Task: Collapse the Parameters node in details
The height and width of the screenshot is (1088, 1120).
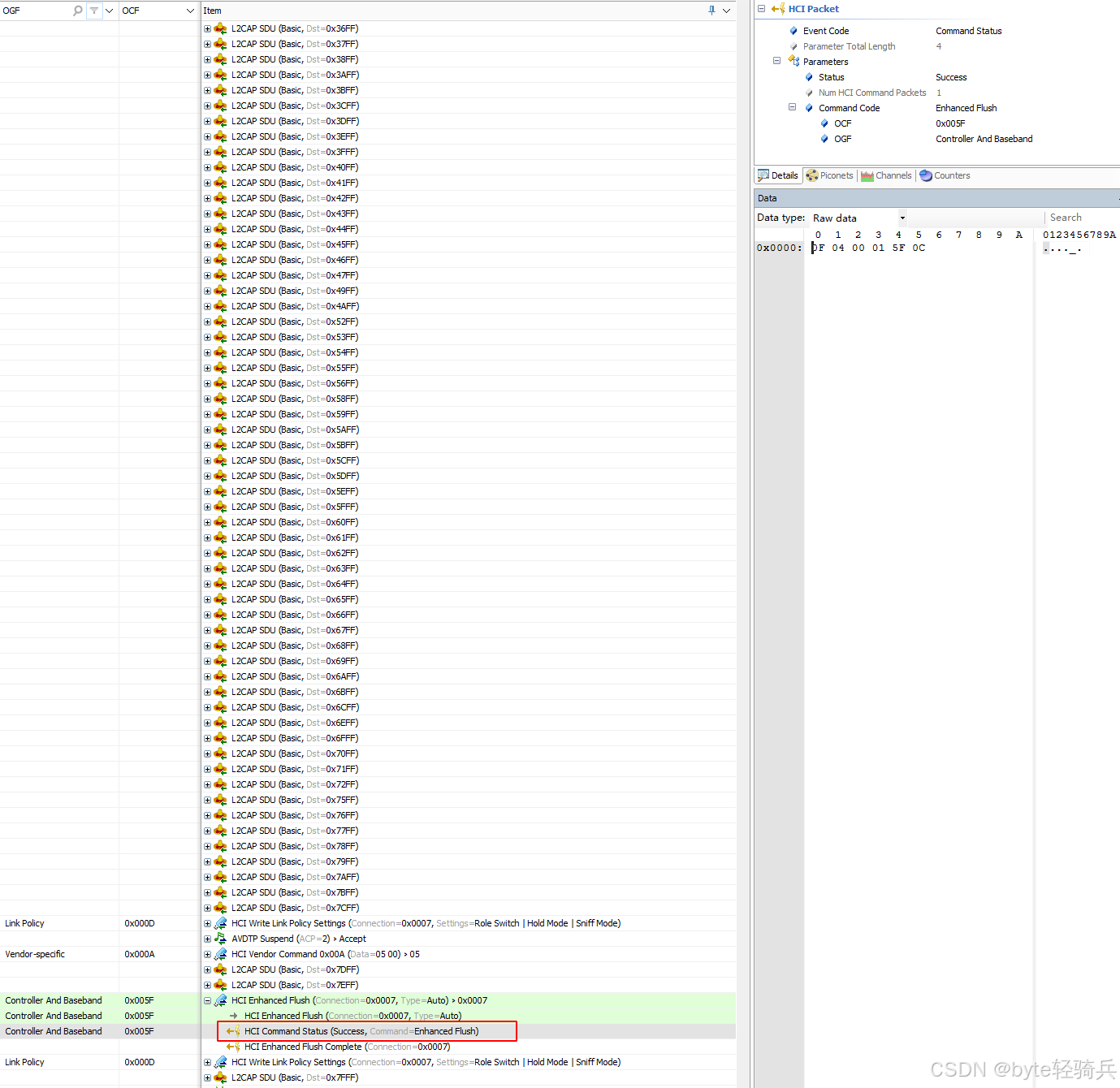Action: click(x=776, y=61)
